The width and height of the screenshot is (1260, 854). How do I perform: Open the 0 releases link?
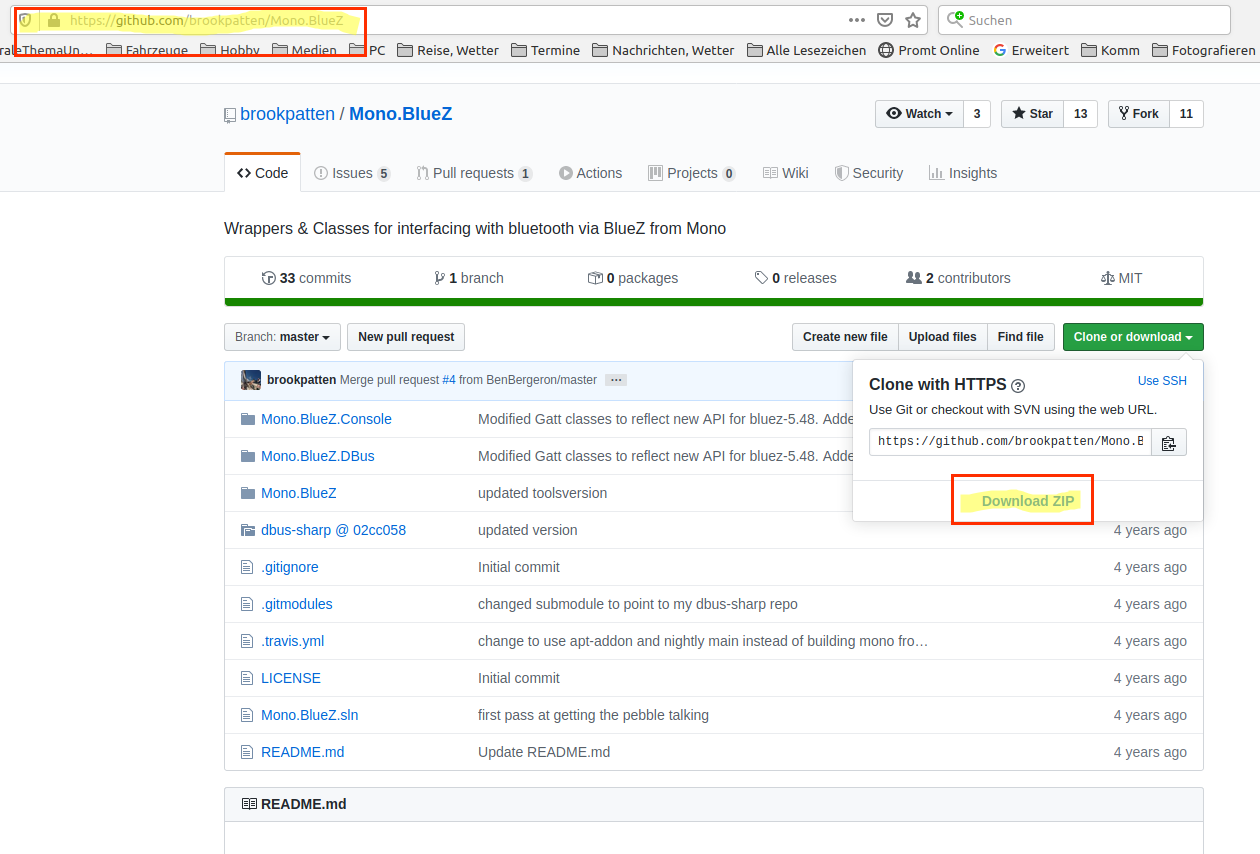[795, 278]
